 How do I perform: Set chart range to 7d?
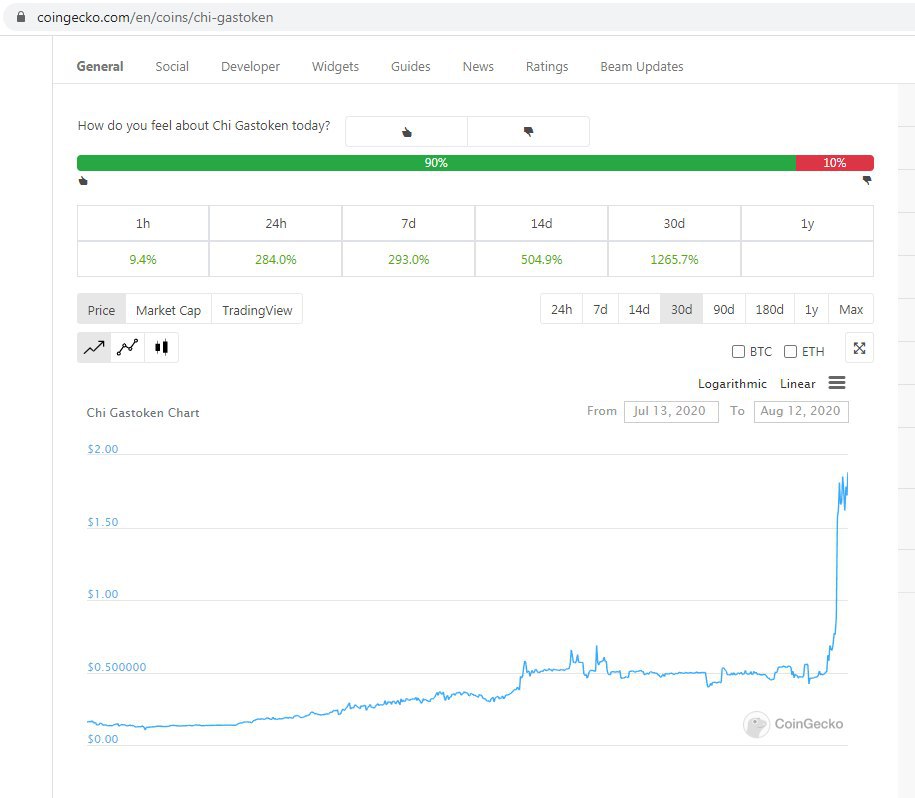click(600, 309)
